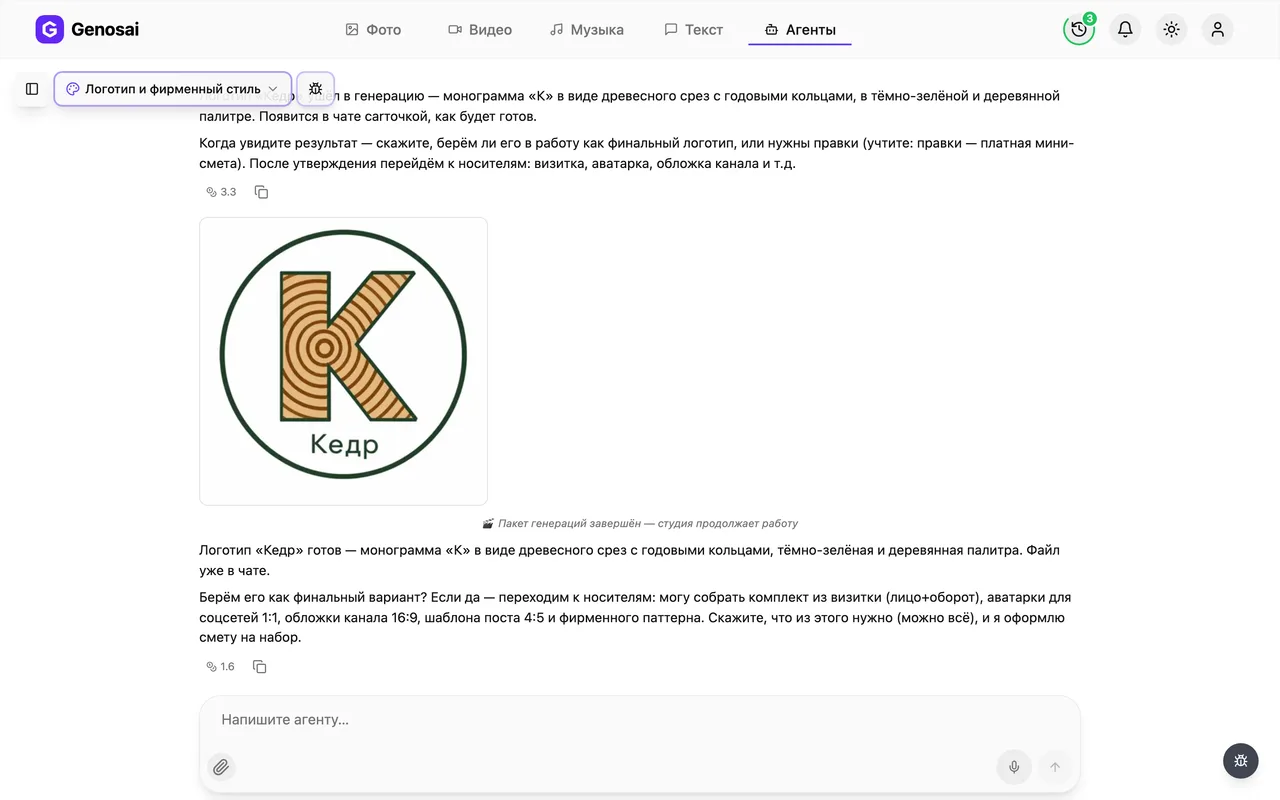Click the Genosai brand name text
The image size is (1280, 800).
pyautogui.click(x=105, y=29)
